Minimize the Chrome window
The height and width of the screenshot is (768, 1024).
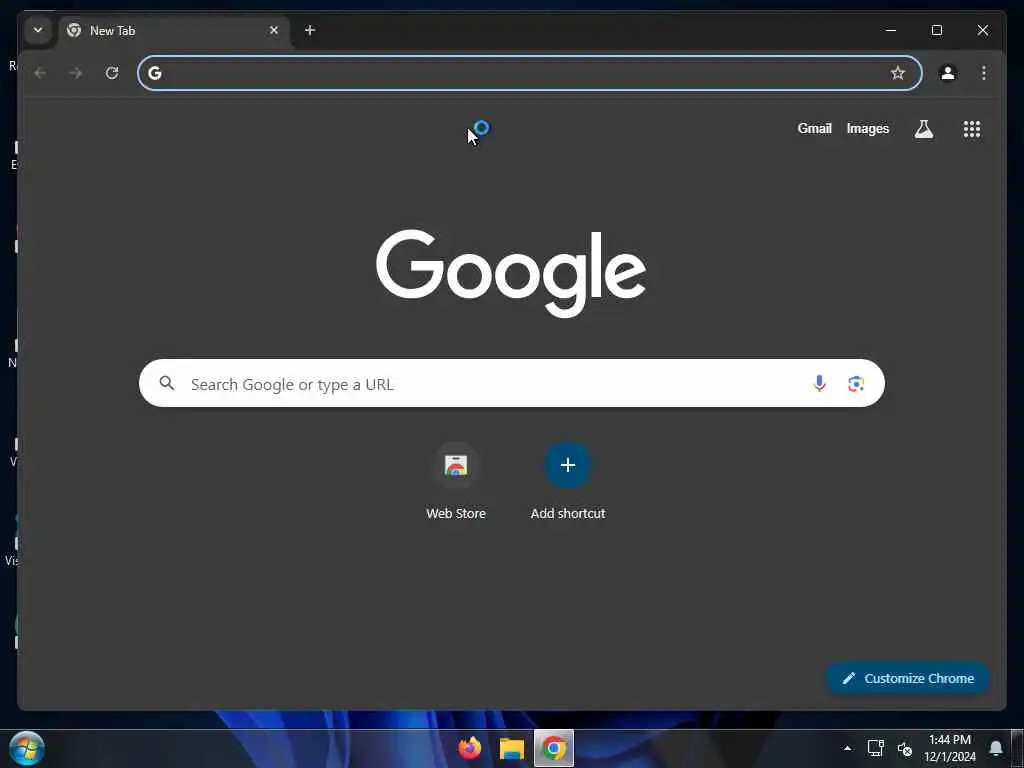click(x=891, y=30)
